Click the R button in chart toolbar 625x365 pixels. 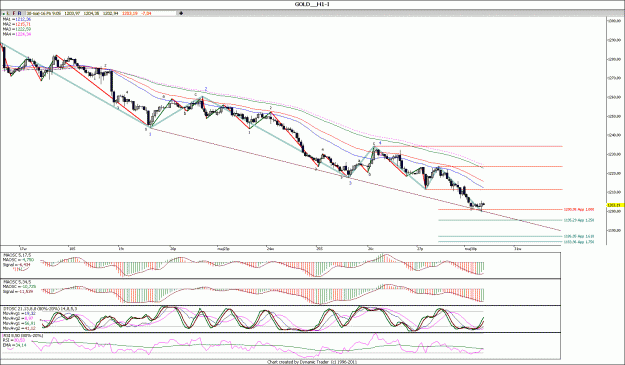20,13
